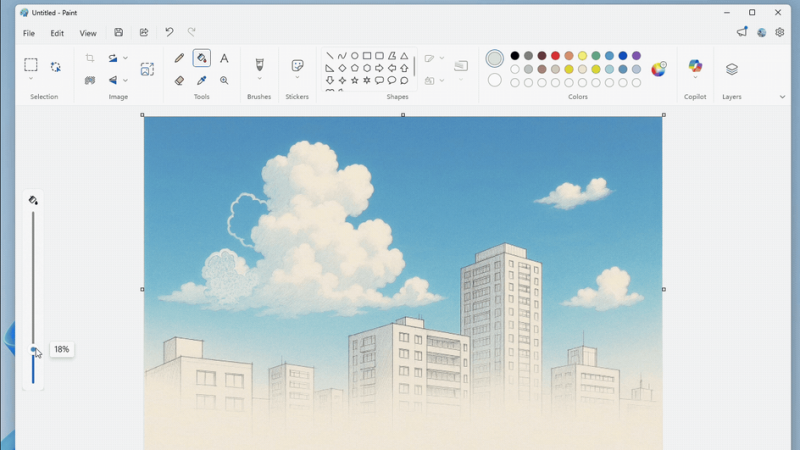800x450 pixels.
Task: Select the Pentagon shape
Action: click(x=355, y=68)
